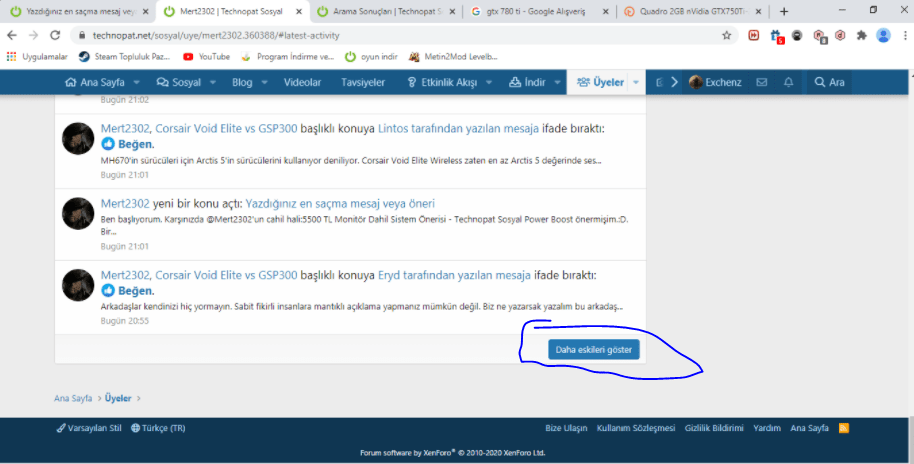The width and height of the screenshot is (914, 464).
Task: Open the oyun indir bookmark
Action: 371,57
